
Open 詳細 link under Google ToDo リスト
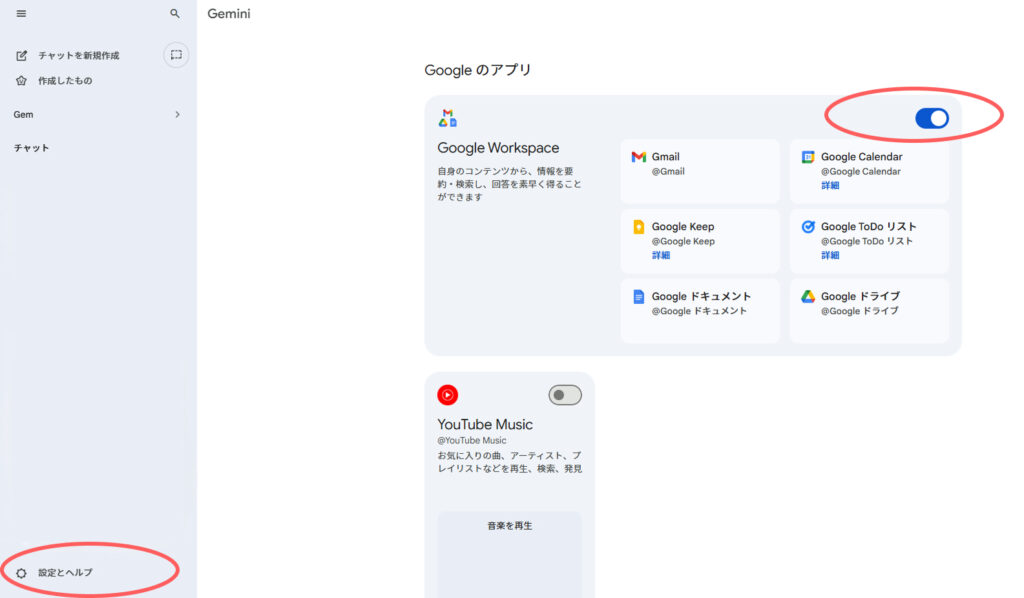coord(830,256)
